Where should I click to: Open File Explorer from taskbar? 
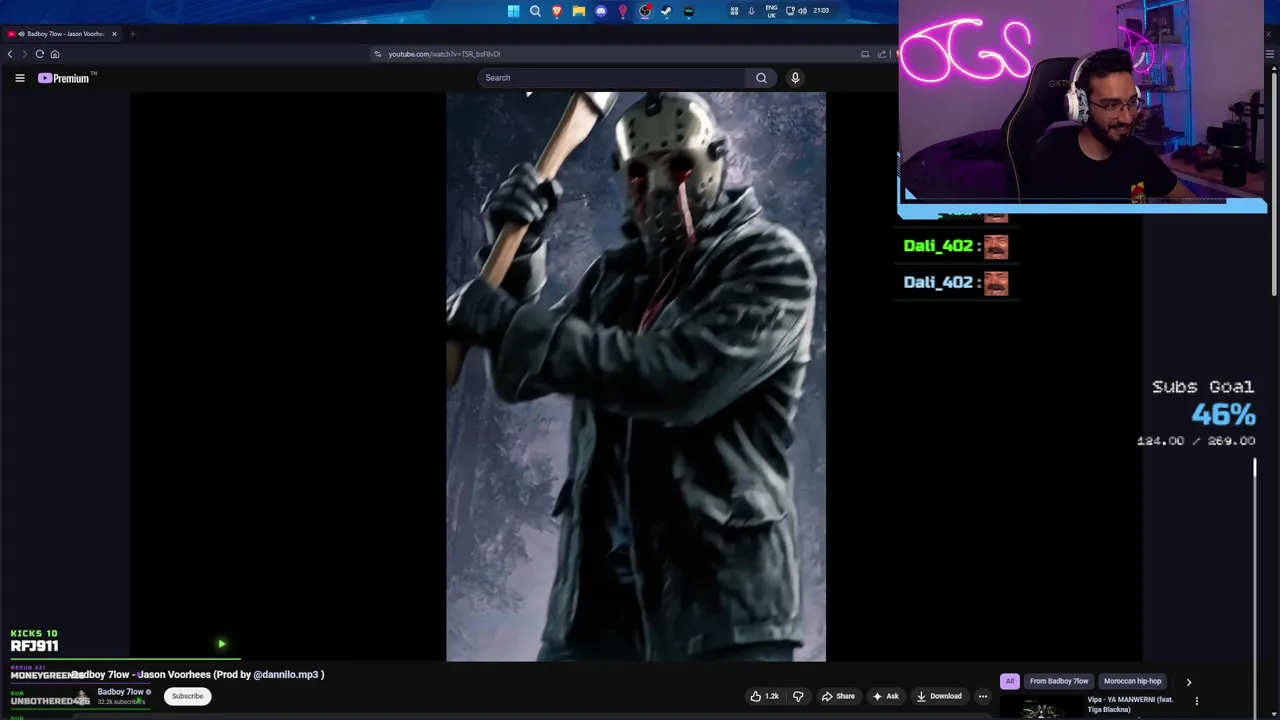click(x=579, y=11)
